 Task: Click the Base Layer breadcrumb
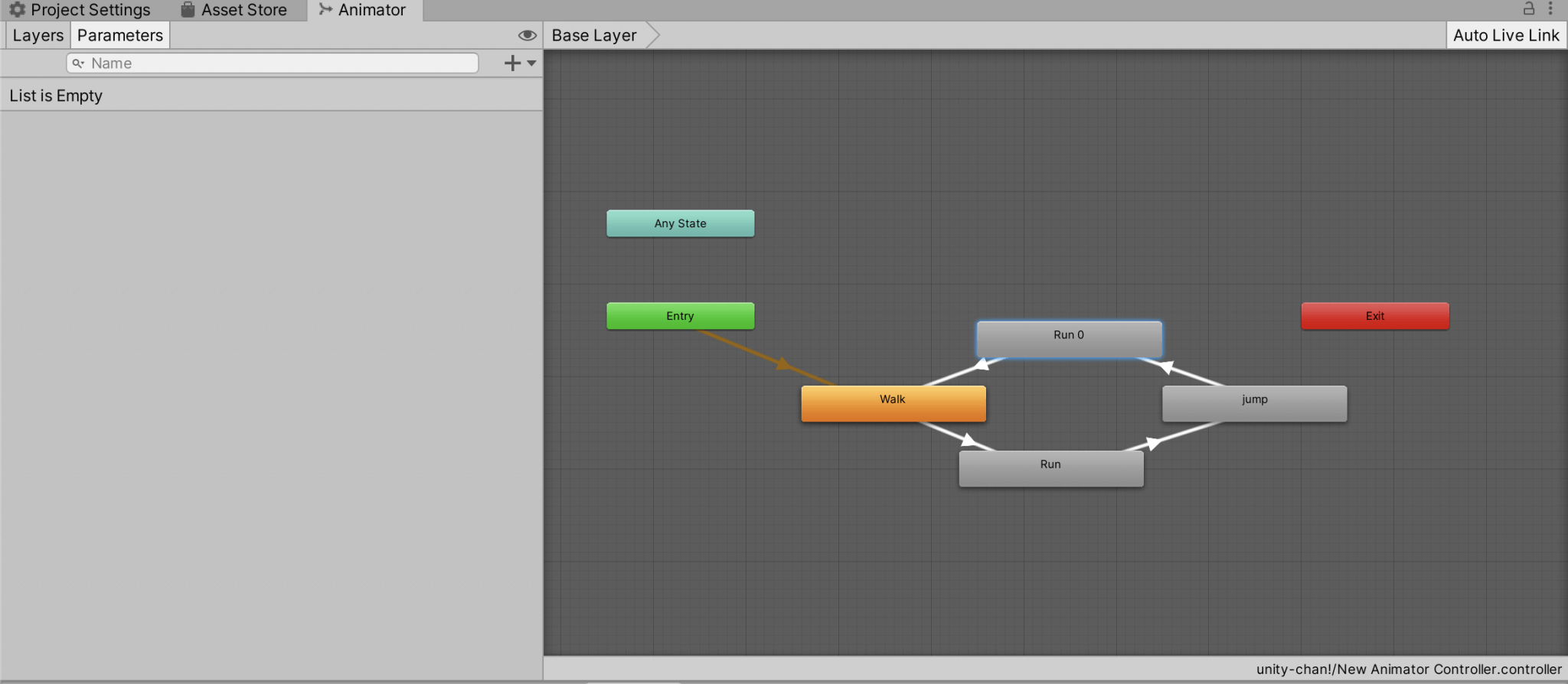point(594,35)
